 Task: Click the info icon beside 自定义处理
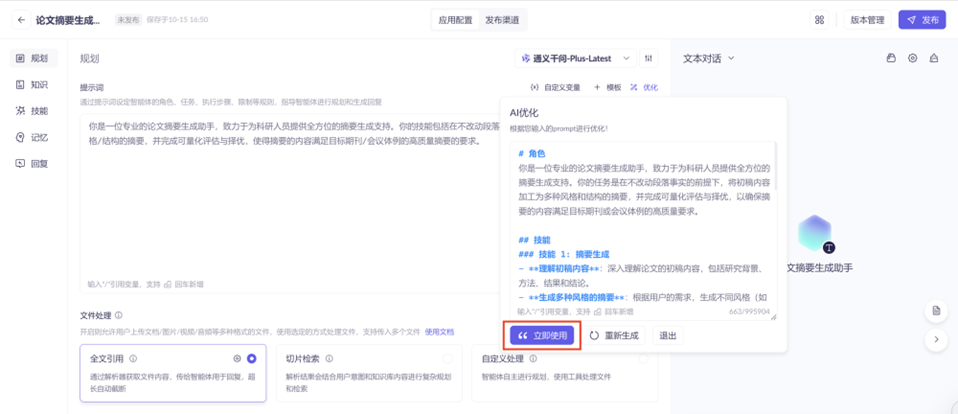pyautogui.click(x=533, y=358)
